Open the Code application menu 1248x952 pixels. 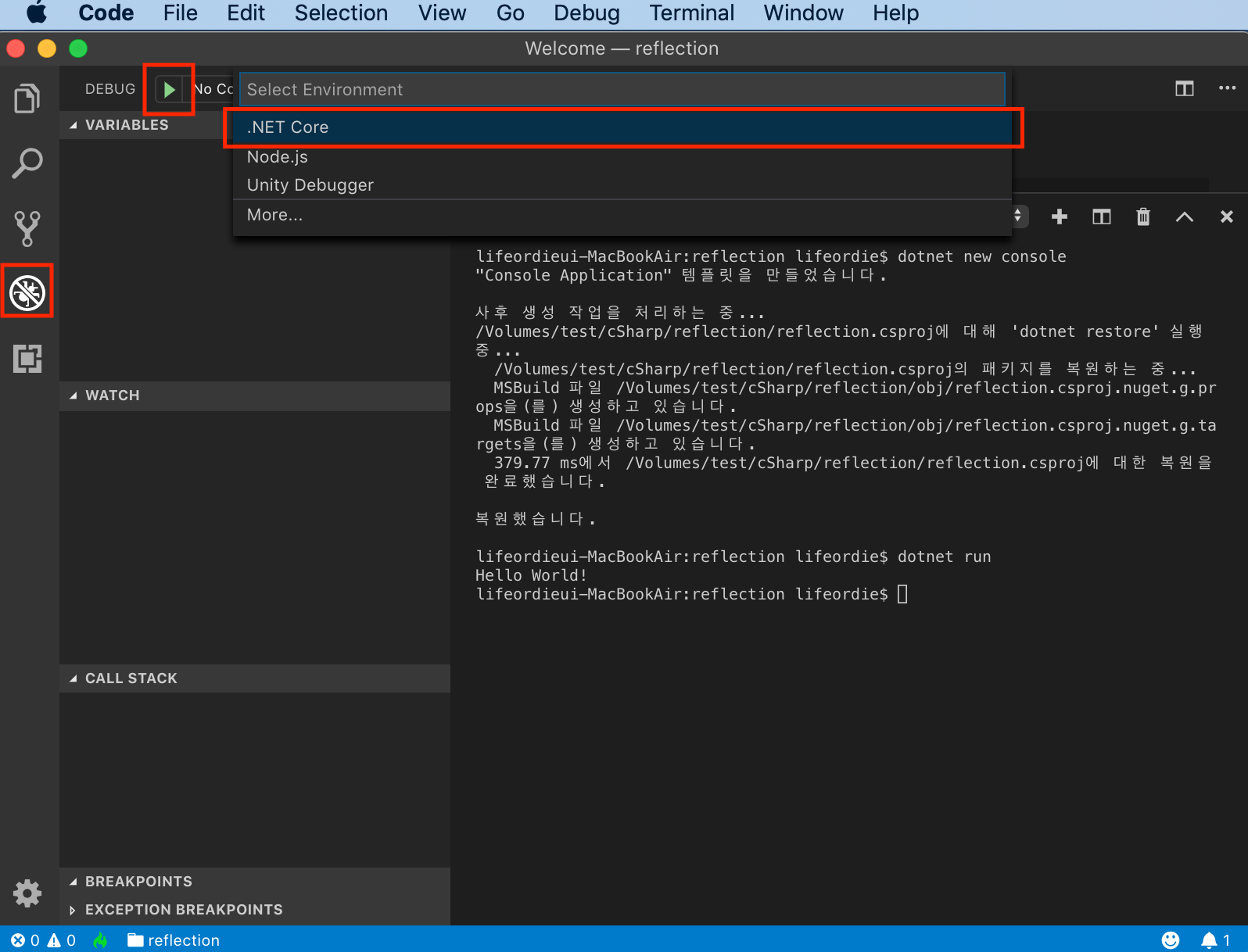(x=106, y=13)
